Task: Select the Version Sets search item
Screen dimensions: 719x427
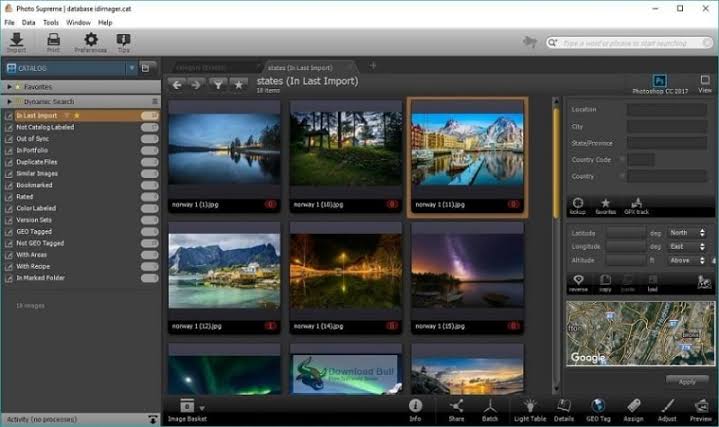Action: click(34, 220)
